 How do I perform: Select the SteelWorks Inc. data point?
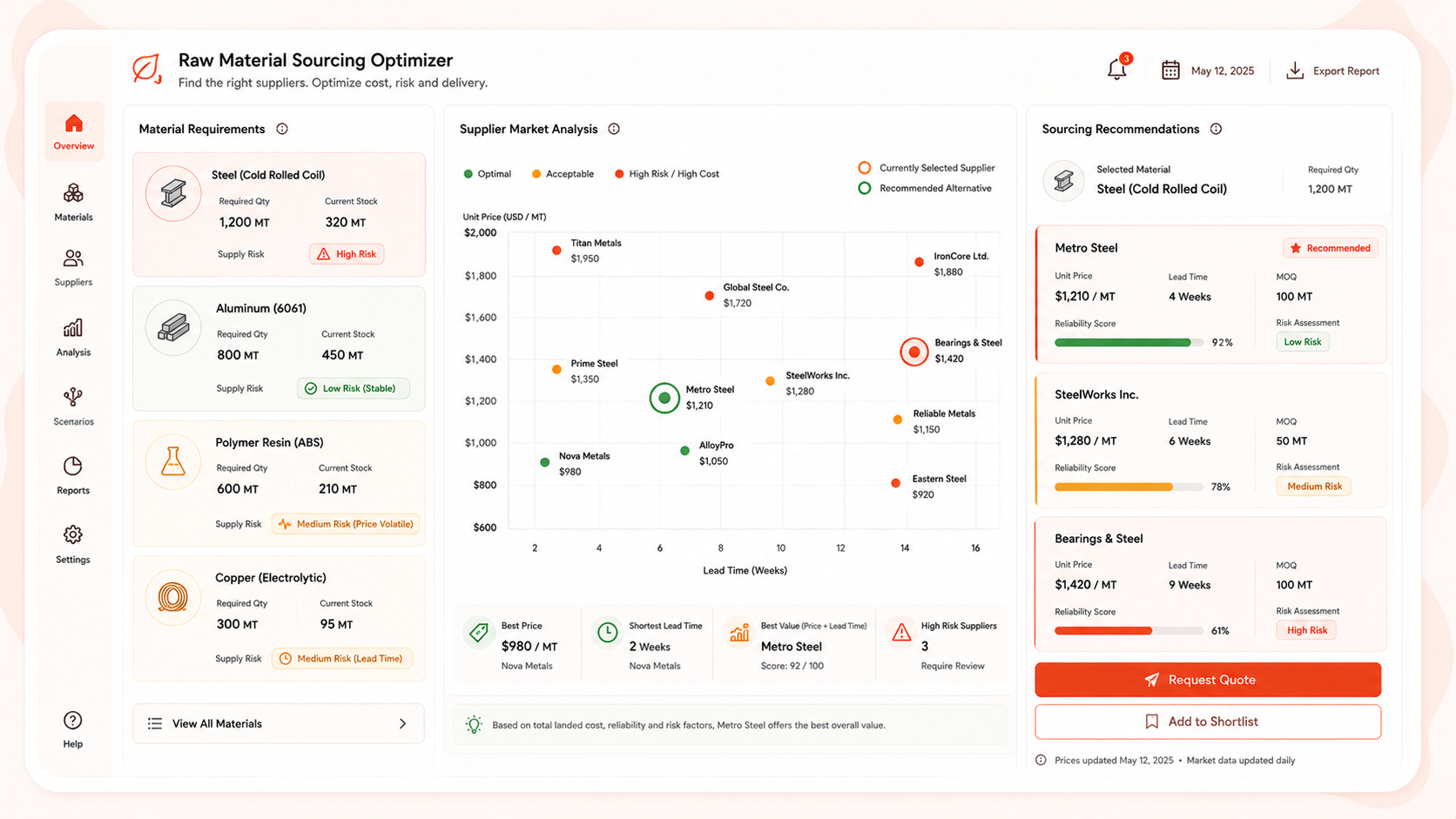pyautogui.click(x=770, y=381)
